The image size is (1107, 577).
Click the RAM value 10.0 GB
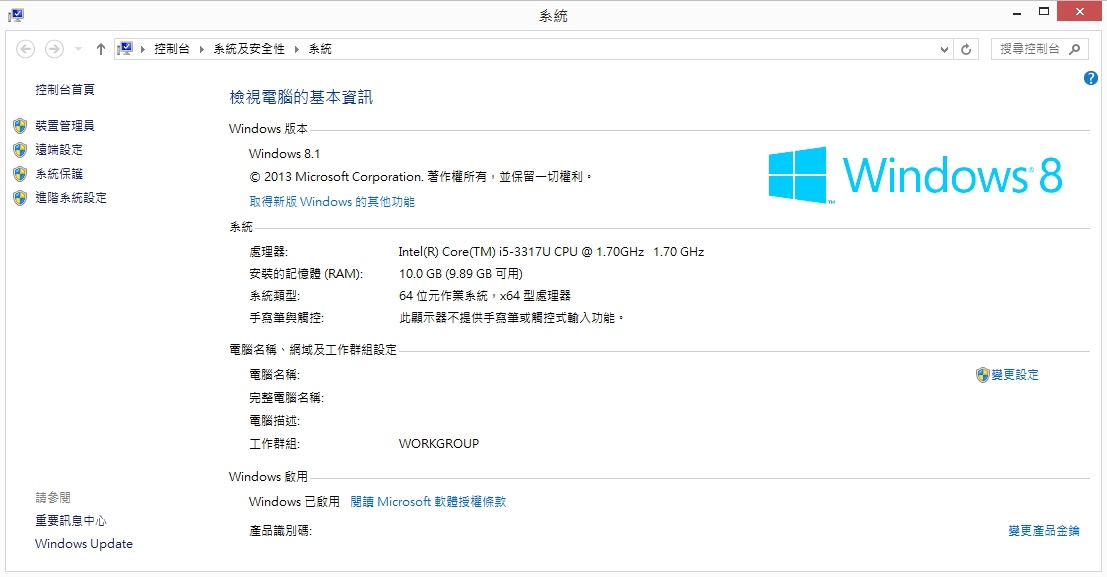(461, 274)
